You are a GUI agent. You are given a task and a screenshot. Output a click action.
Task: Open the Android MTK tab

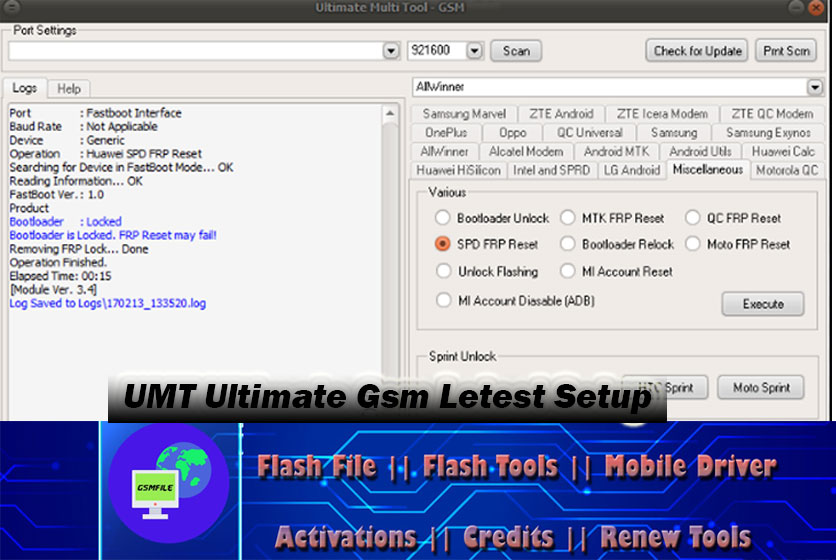tap(616, 151)
